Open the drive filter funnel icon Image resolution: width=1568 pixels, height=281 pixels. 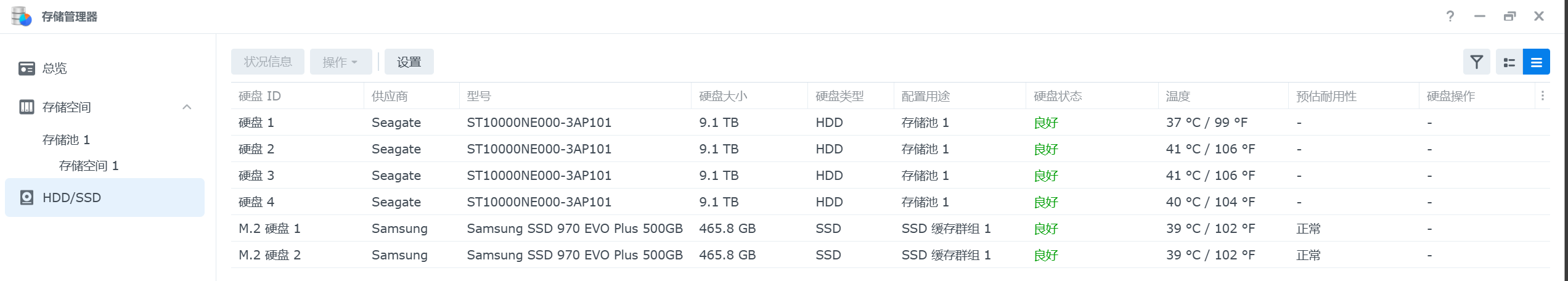(x=1476, y=62)
